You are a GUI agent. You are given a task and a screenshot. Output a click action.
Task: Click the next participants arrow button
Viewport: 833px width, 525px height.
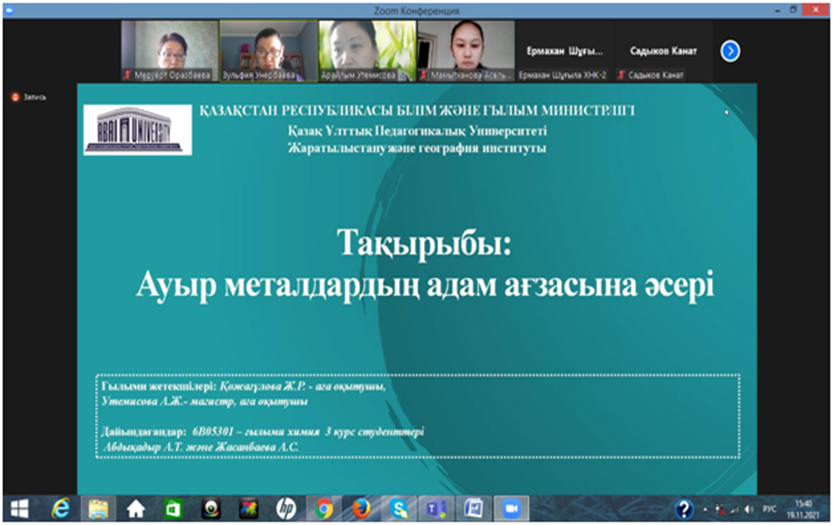click(730, 51)
